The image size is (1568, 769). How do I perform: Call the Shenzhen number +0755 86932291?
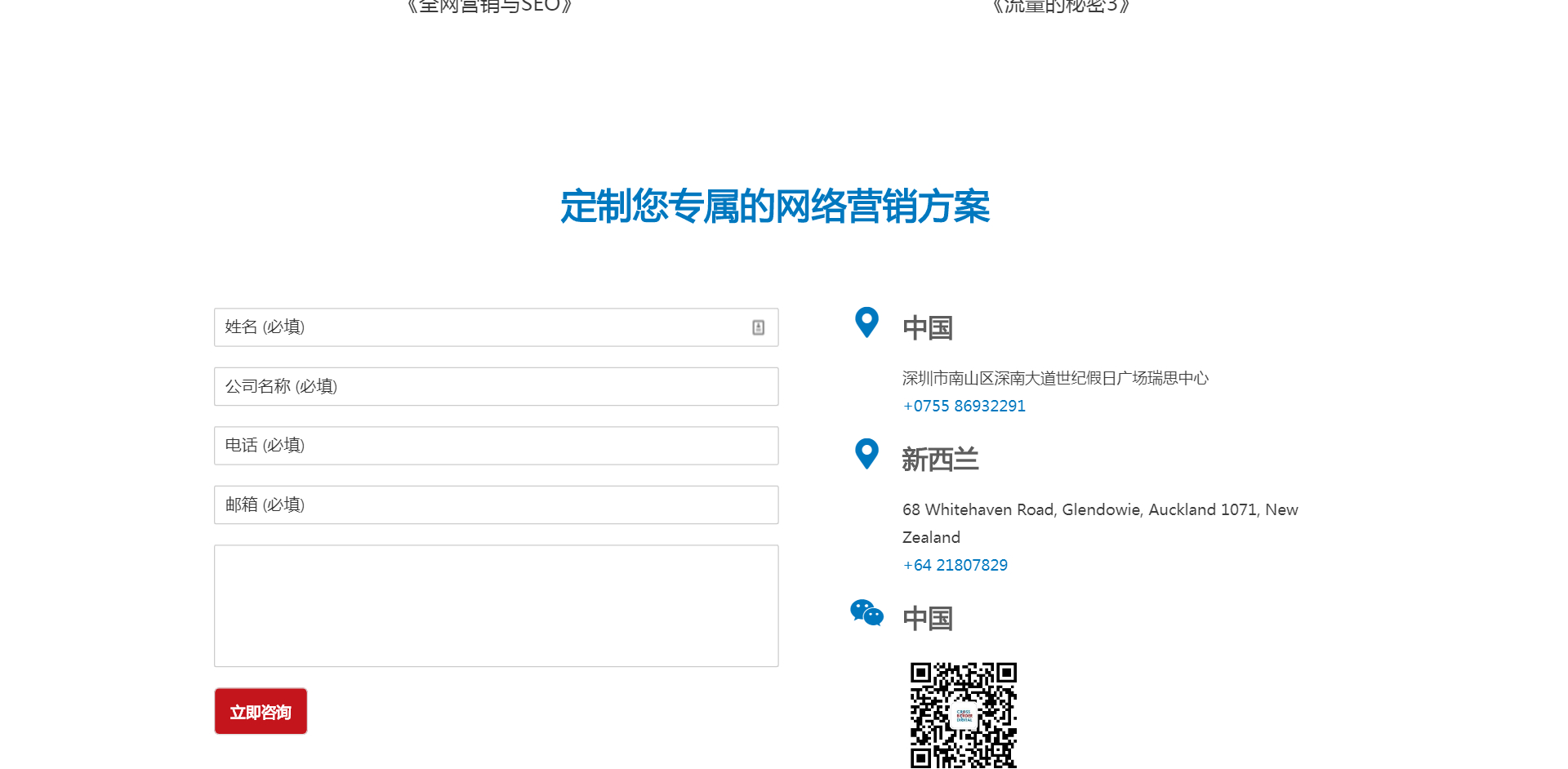964,407
